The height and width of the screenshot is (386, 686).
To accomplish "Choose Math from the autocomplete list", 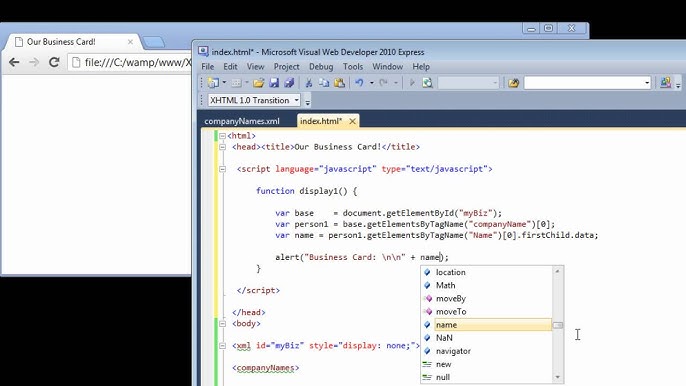I will 445,285.
